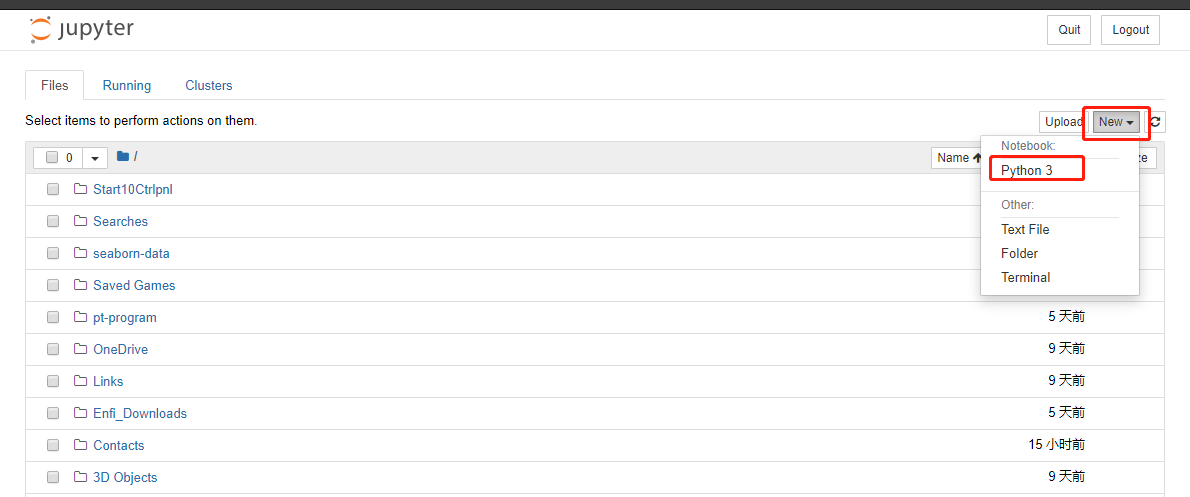This screenshot has width=1190, height=497.
Task: Click the OneDrive folder icon
Action: (81, 349)
